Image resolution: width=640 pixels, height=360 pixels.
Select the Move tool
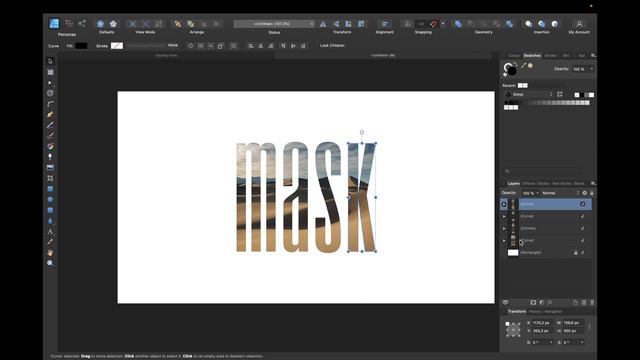point(50,61)
